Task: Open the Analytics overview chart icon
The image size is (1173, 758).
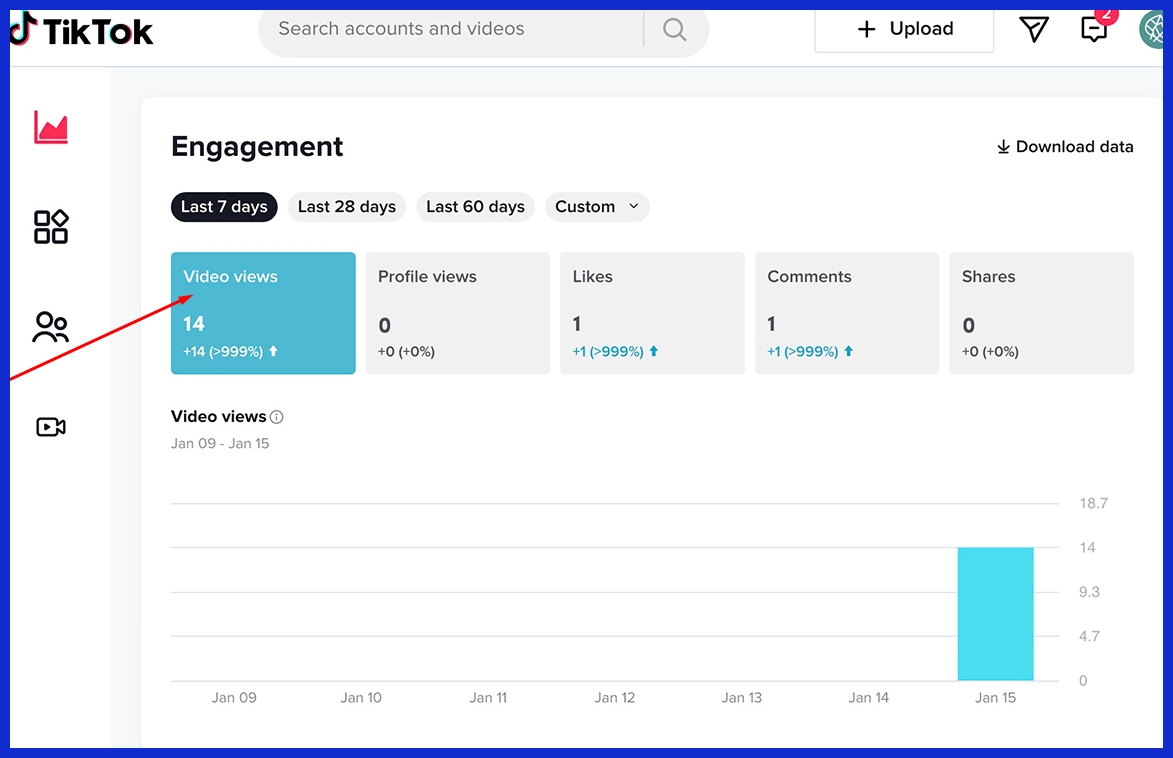Action: [50, 127]
